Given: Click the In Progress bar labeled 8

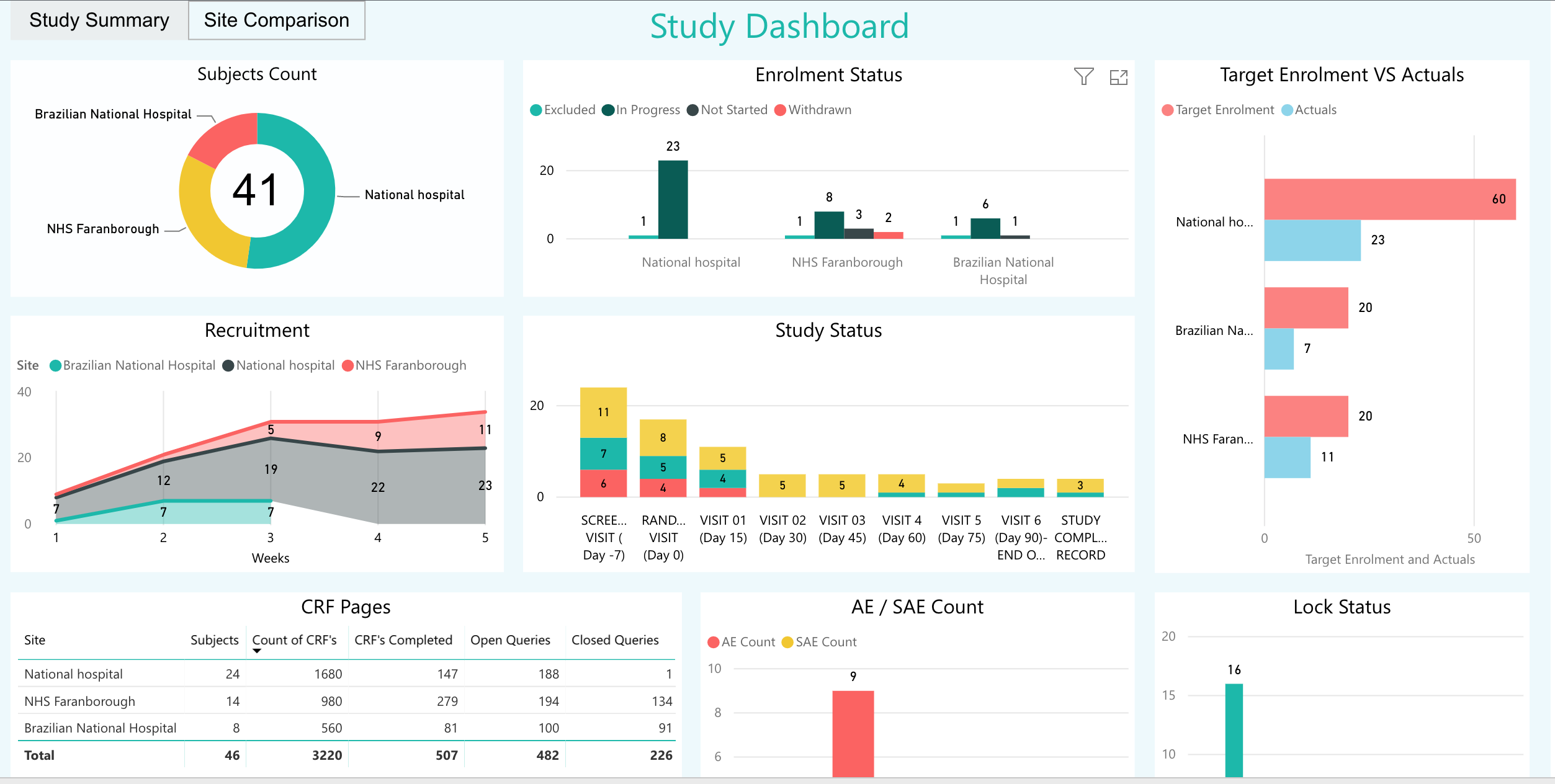Looking at the screenshot, I should coord(829,225).
